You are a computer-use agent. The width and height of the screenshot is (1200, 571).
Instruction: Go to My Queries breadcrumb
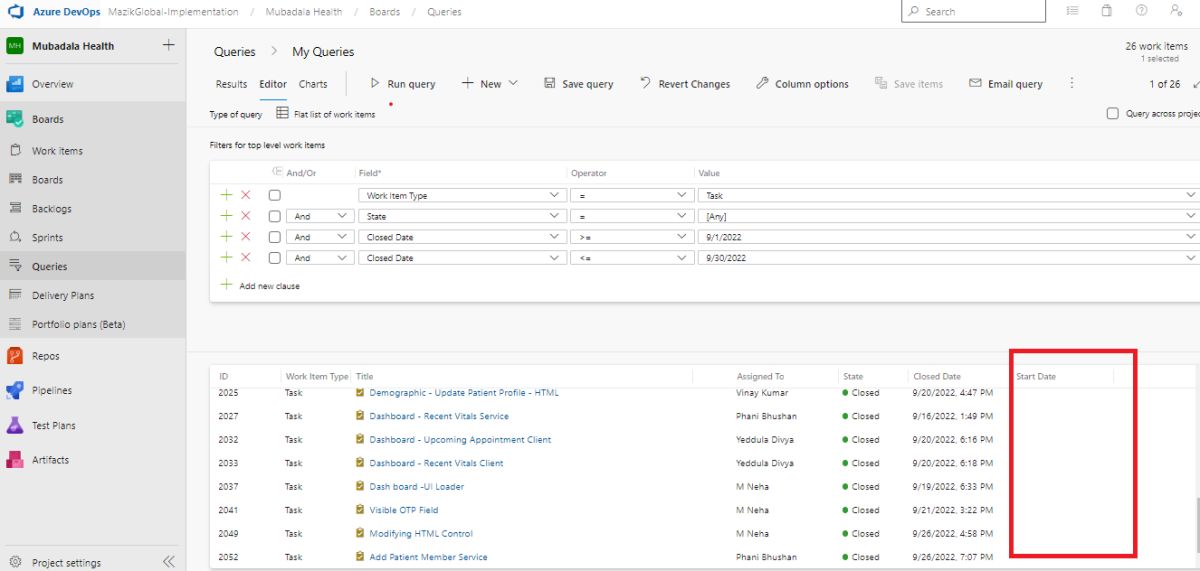tap(323, 52)
